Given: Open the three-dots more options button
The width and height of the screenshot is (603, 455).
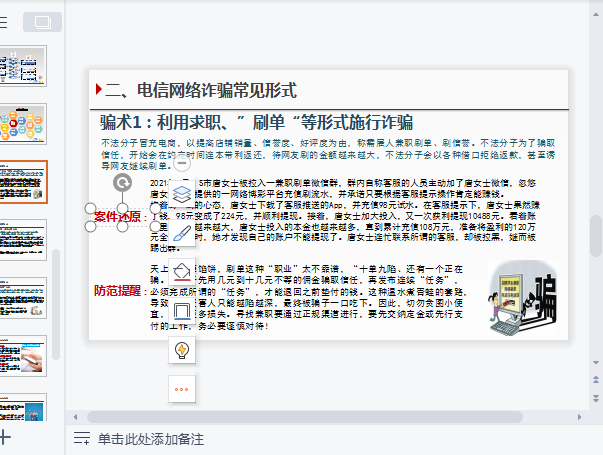Looking at the screenshot, I should pyautogui.click(x=181, y=388).
